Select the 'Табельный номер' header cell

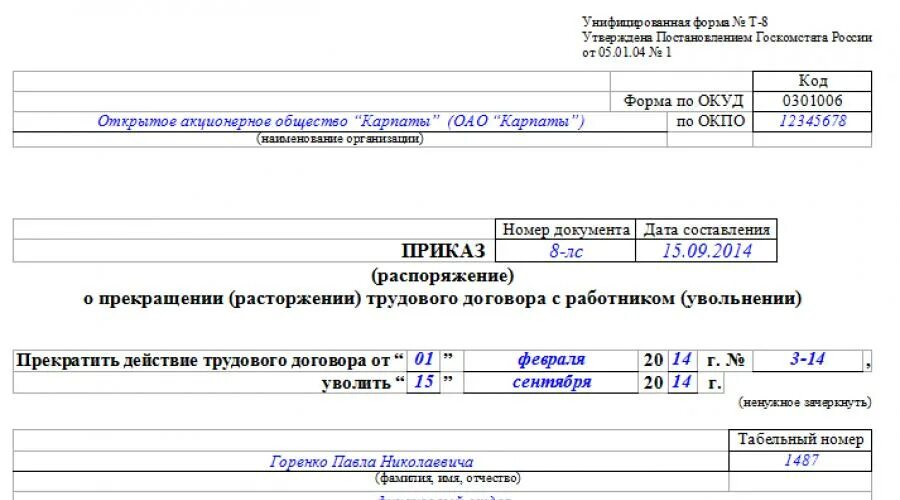click(x=800, y=440)
